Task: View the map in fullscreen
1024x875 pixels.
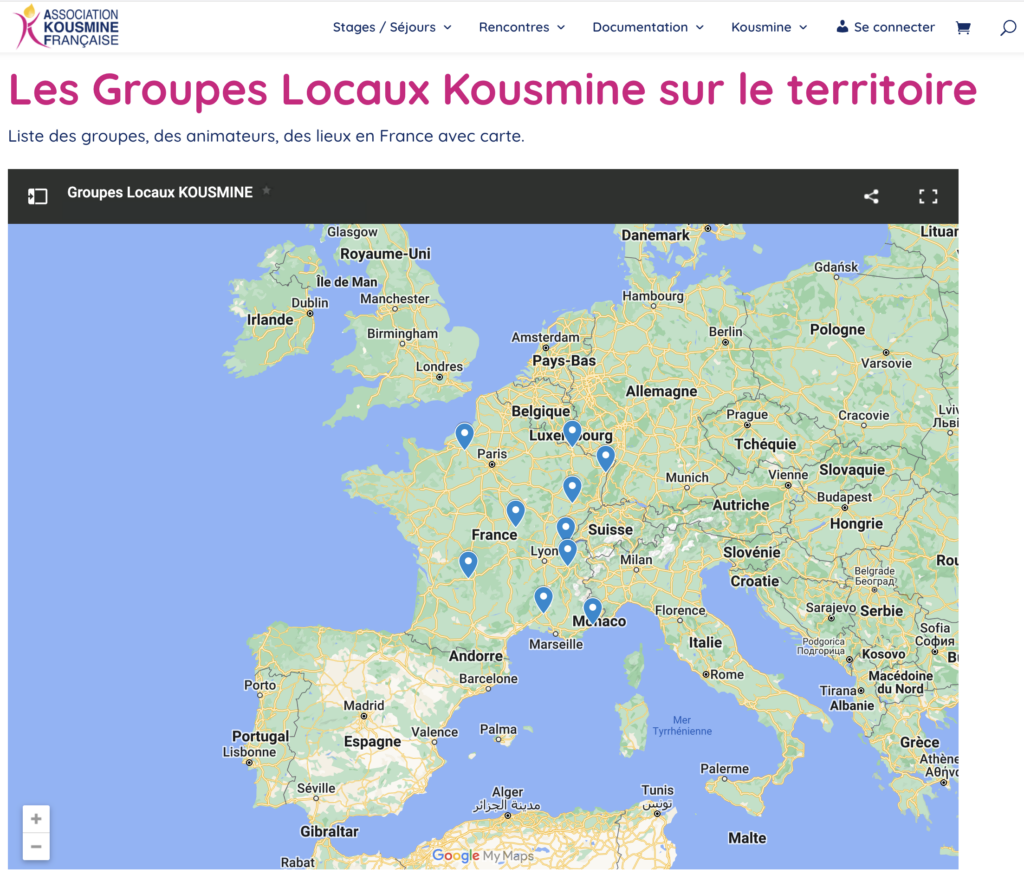Action: (928, 196)
